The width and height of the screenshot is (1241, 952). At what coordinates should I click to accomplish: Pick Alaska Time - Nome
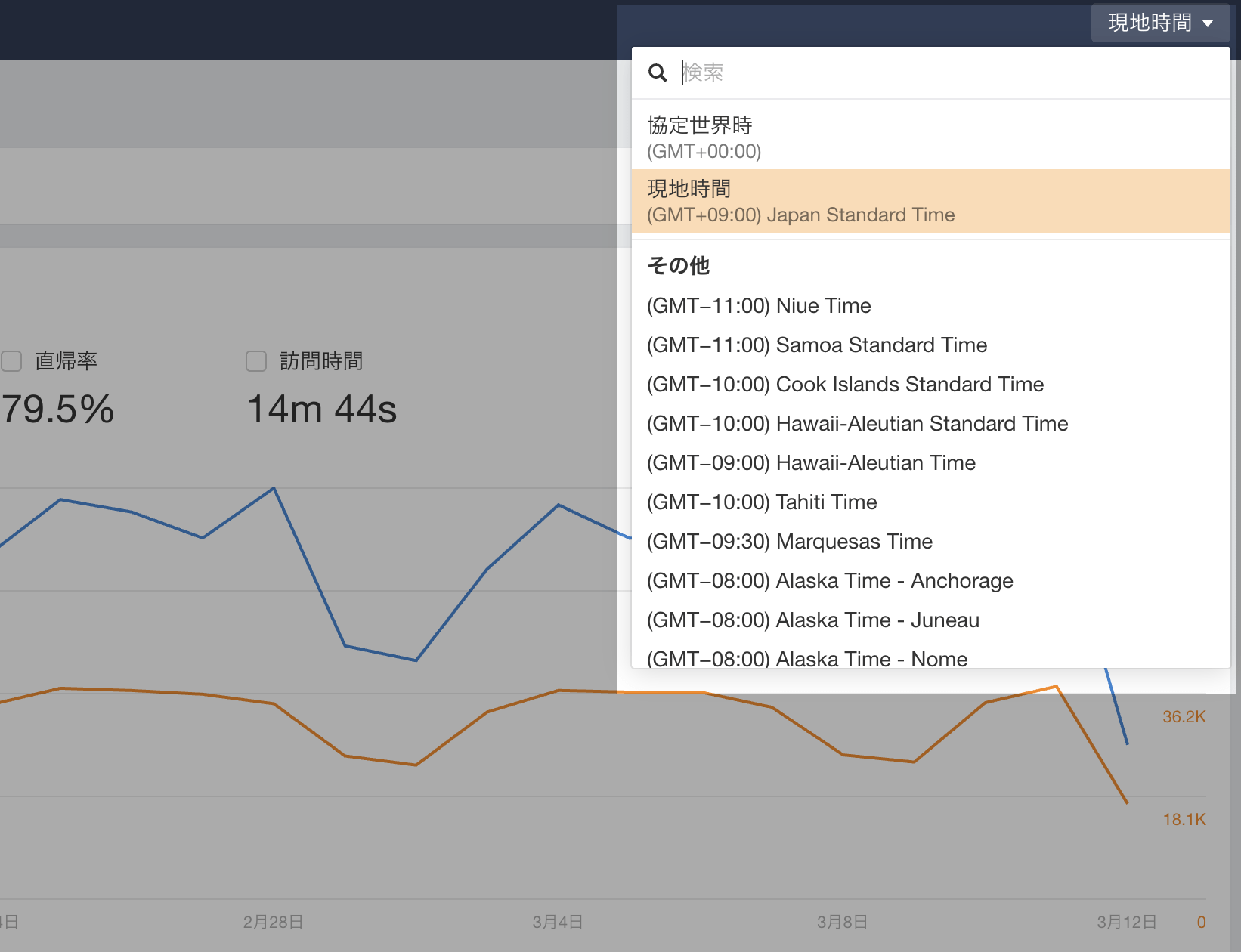807,658
